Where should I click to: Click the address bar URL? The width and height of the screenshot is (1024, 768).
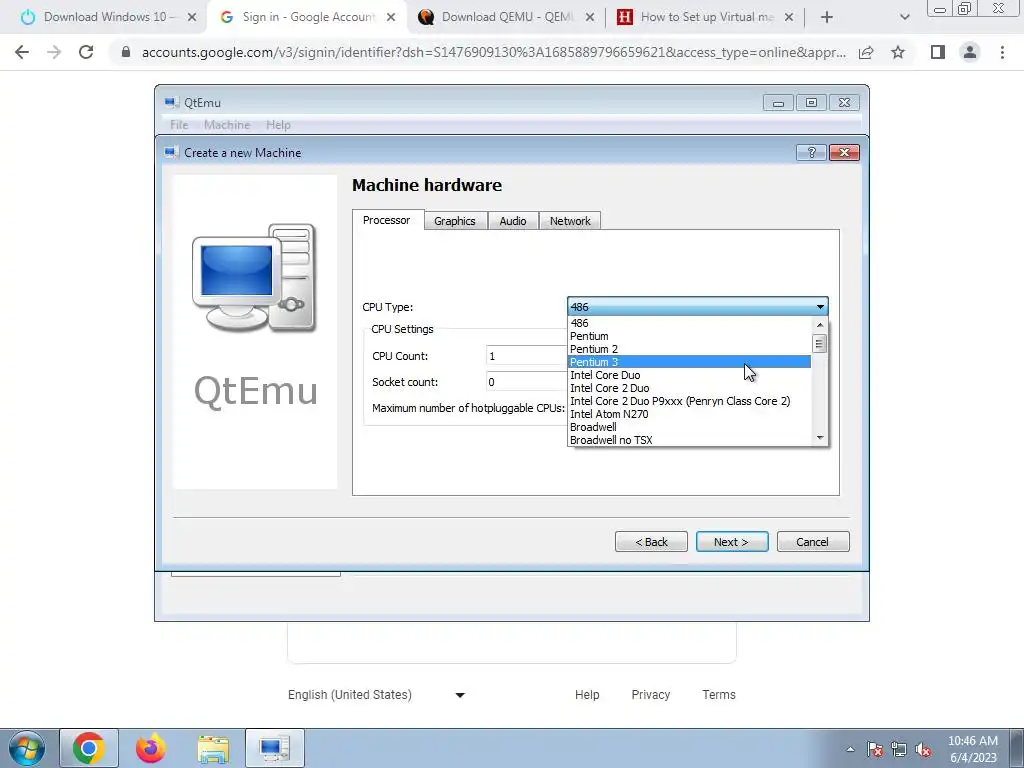(494, 52)
